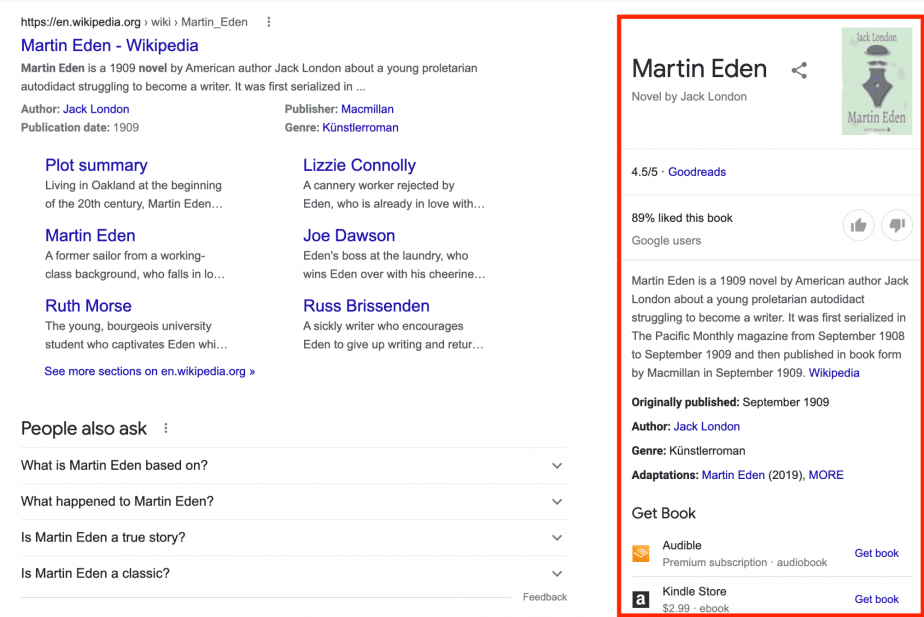
Task: Open the Goodreads rating link
Action: click(697, 172)
